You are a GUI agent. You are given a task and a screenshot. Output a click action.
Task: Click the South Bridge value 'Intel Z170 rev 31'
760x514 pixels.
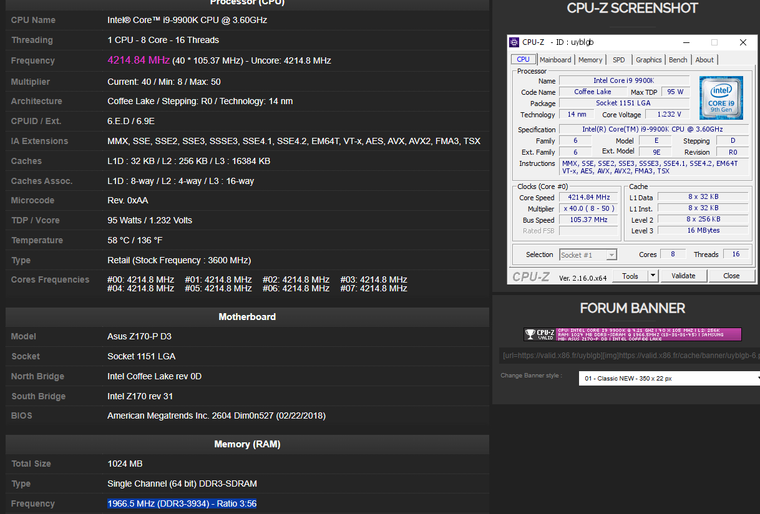(x=140, y=396)
